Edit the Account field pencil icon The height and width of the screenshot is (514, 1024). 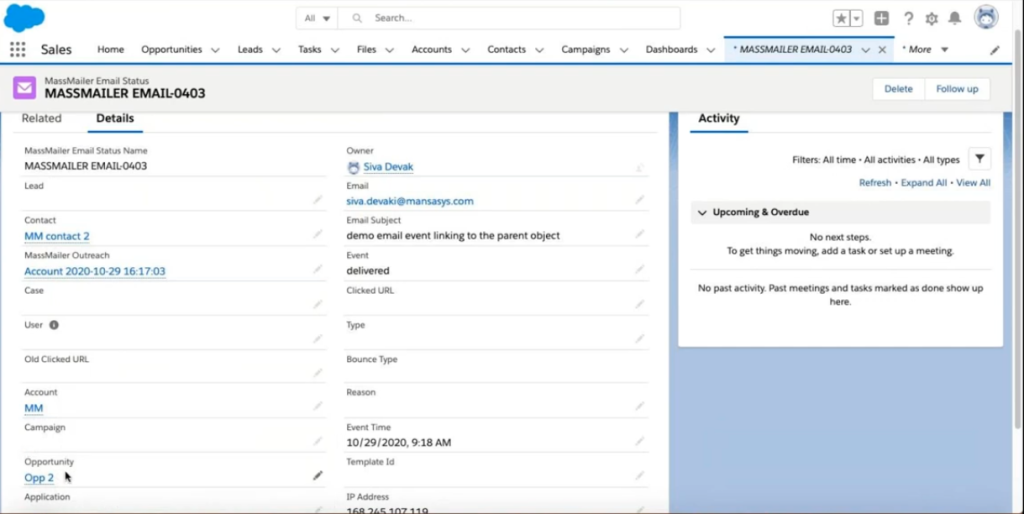[x=317, y=406]
